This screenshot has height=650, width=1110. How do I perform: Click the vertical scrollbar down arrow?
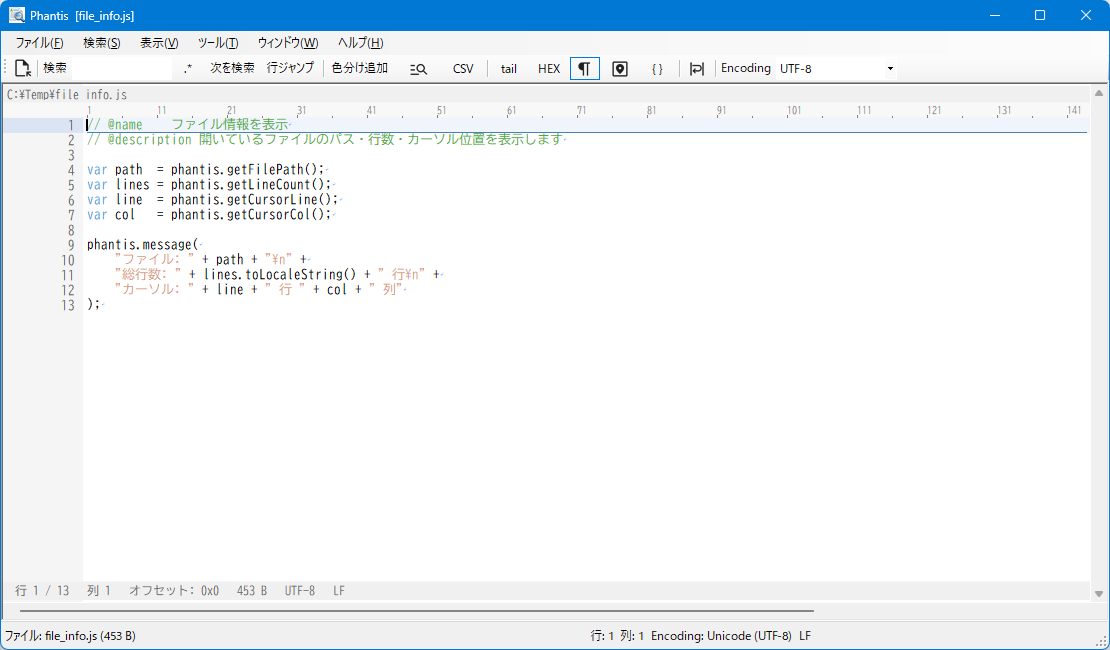coord(1099,593)
